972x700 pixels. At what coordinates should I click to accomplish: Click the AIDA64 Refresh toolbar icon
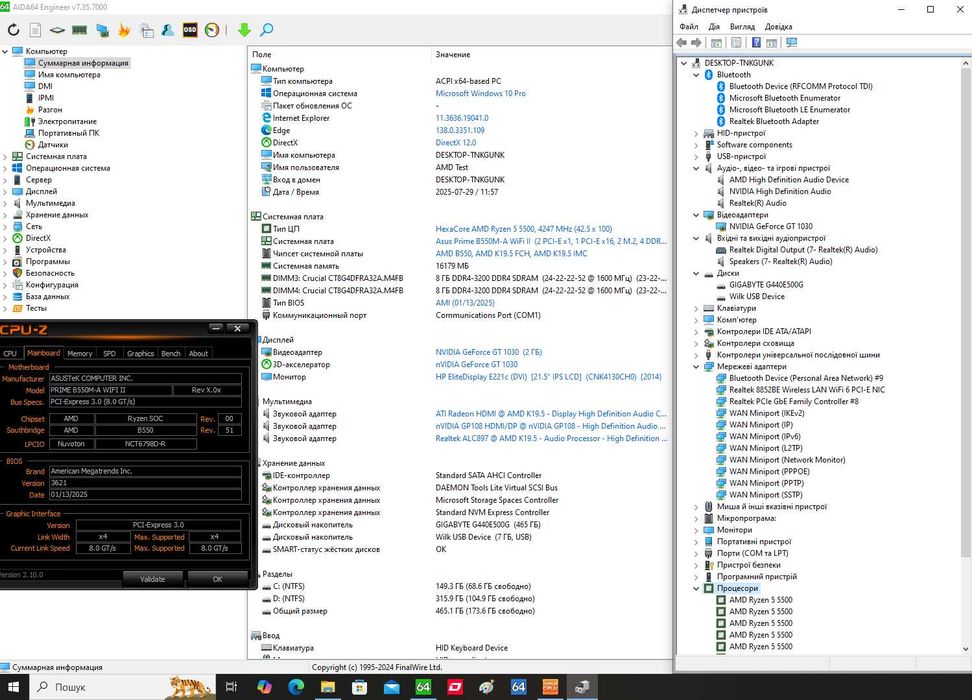point(14,30)
